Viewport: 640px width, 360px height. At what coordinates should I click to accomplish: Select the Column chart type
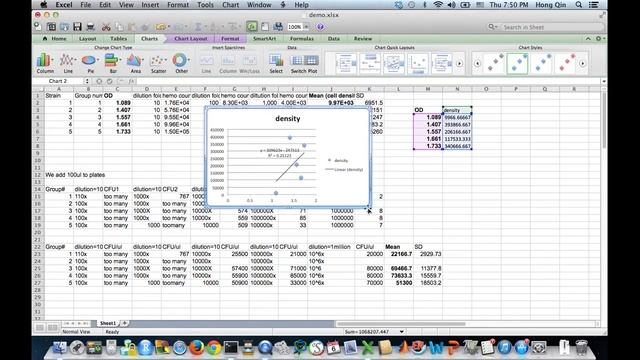[44, 63]
